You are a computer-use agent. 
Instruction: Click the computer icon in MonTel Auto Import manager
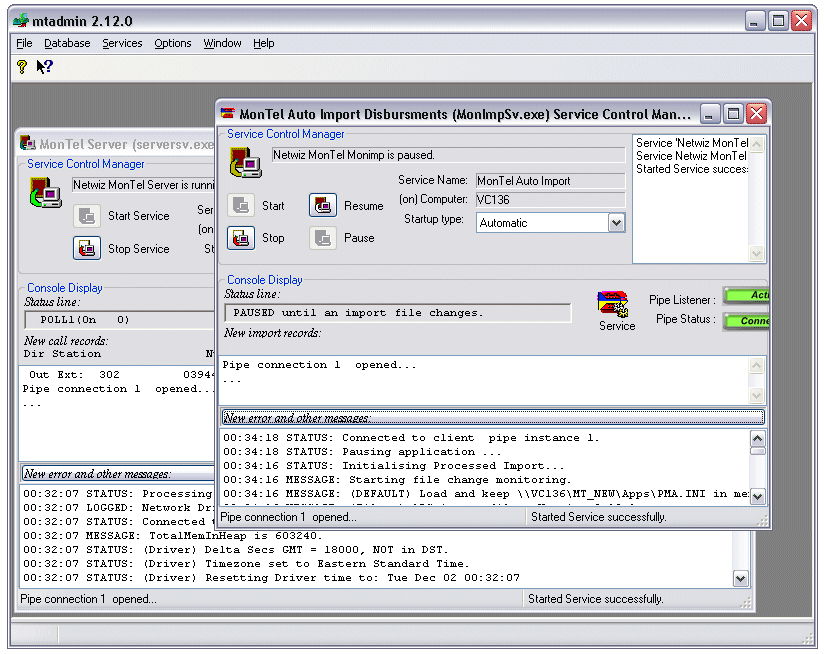(x=245, y=163)
